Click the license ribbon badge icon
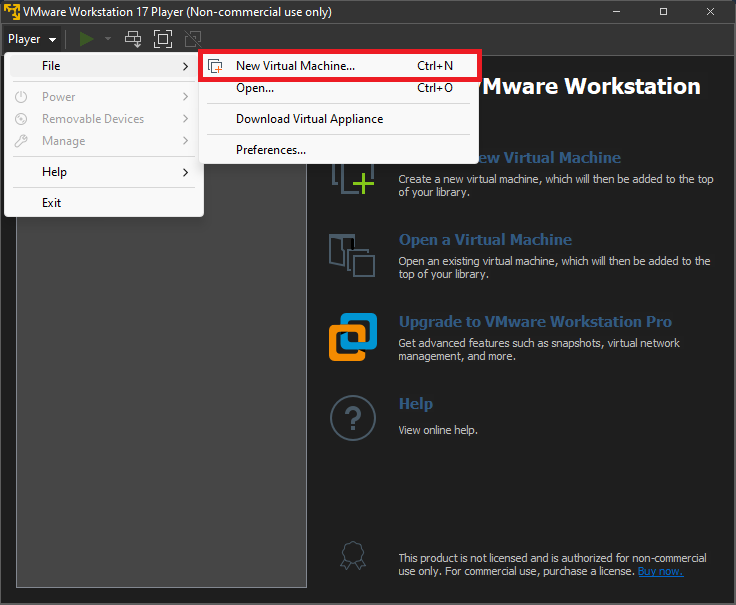 tap(353, 556)
